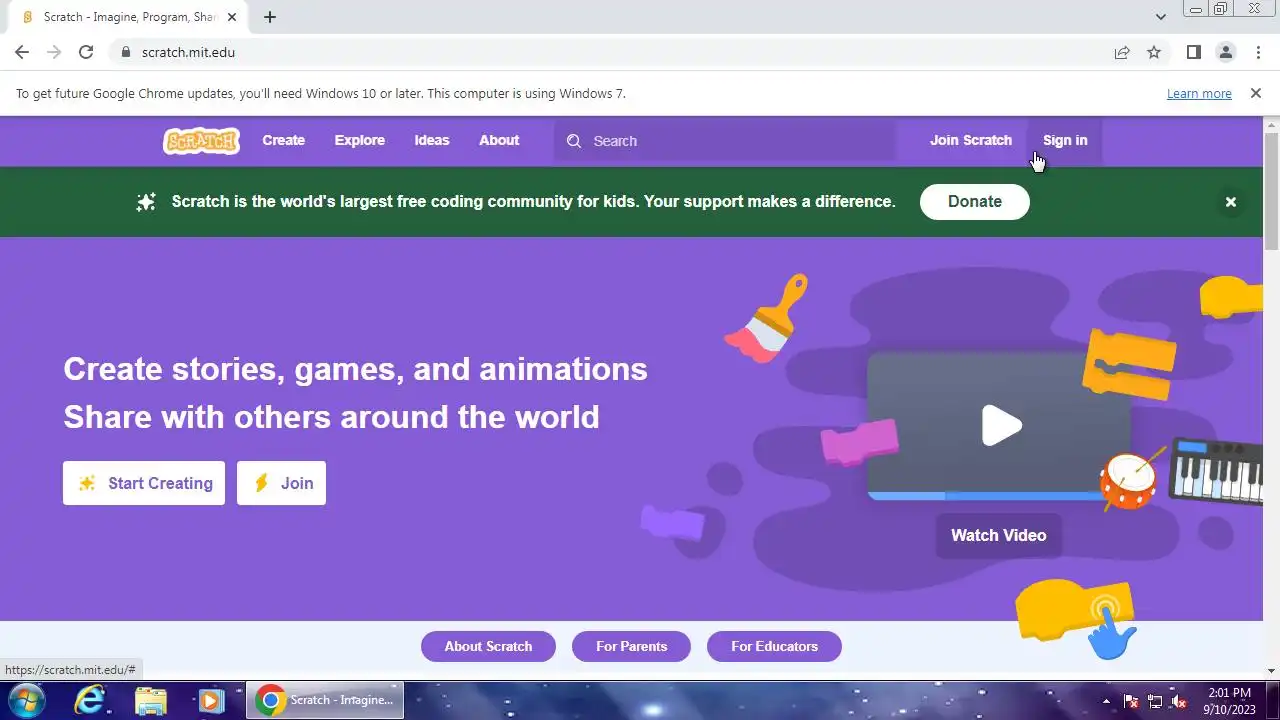Open the tab search dropdown arrow

pyautogui.click(x=1160, y=17)
